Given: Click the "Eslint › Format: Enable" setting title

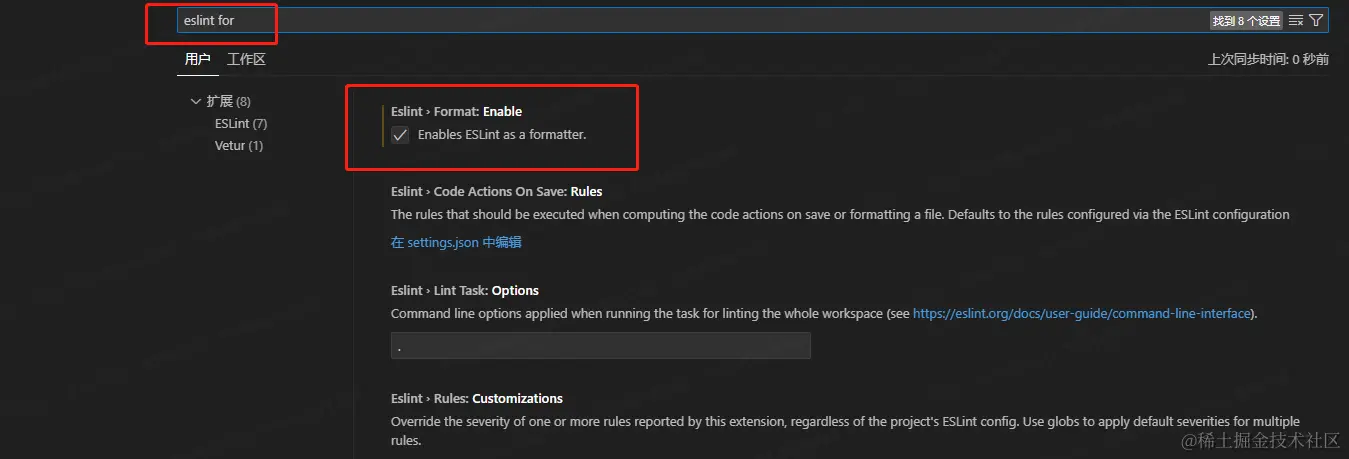Looking at the screenshot, I should pos(456,111).
